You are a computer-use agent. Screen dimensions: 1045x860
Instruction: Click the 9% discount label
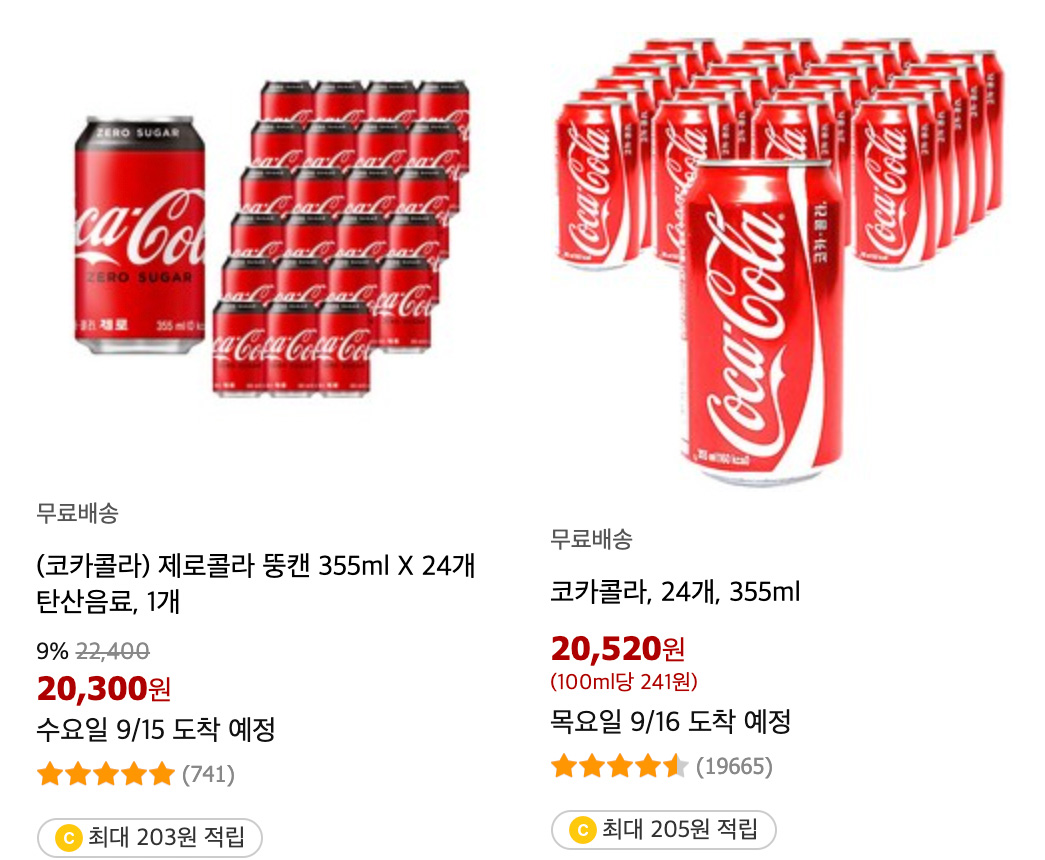tap(52, 652)
